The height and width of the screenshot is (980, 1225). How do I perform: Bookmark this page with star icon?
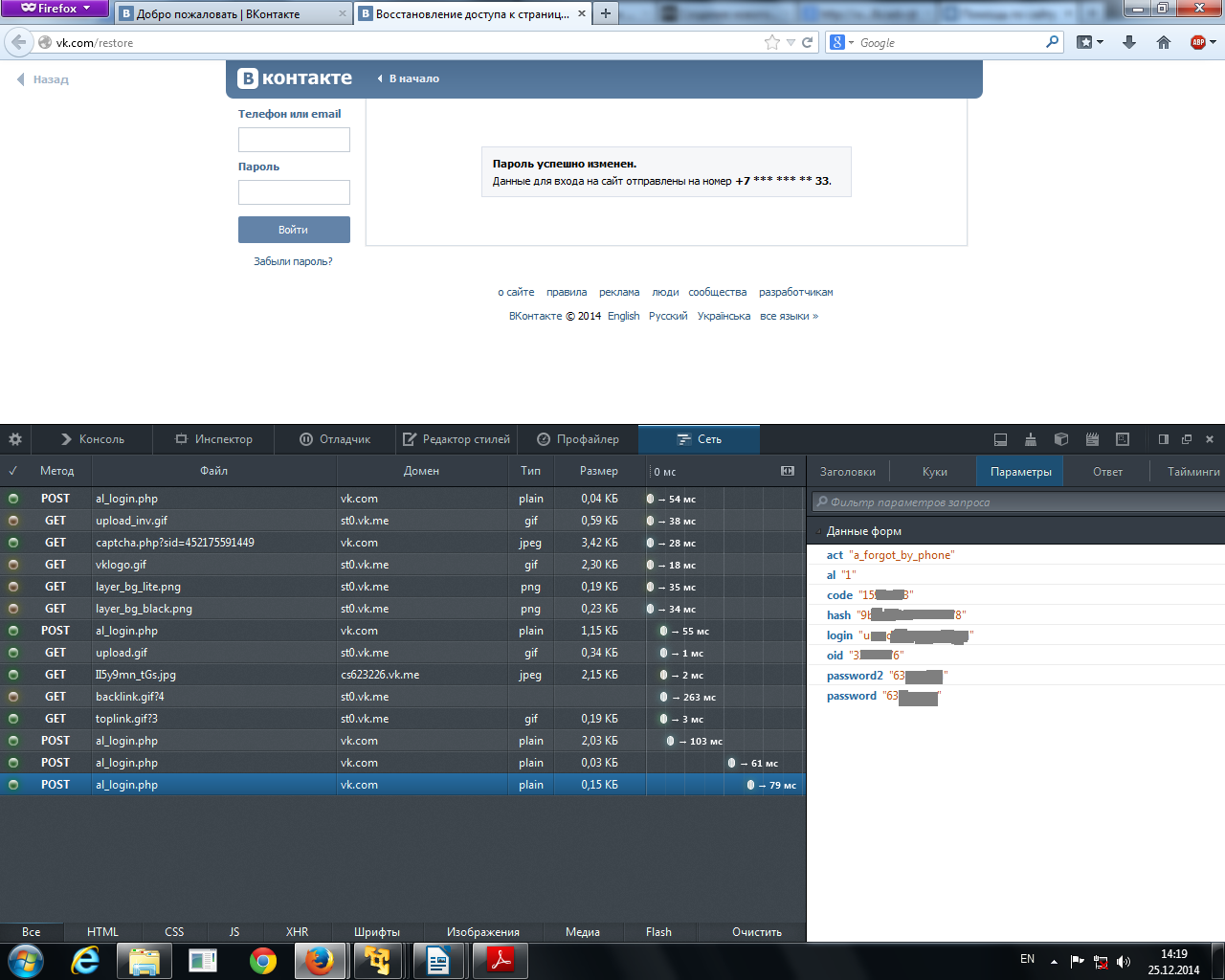pyautogui.click(x=771, y=42)
